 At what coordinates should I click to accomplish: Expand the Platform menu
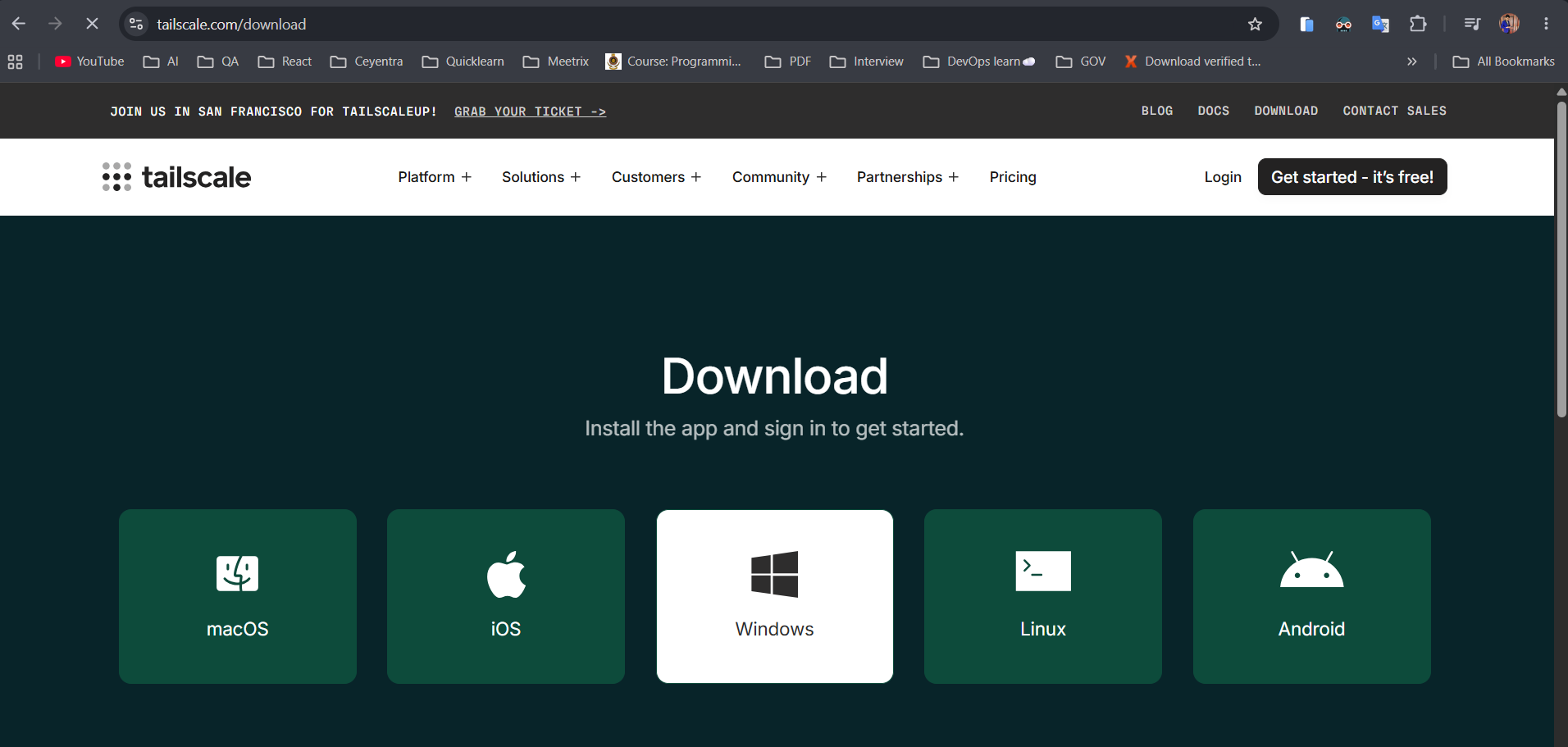(x=435, y=177)
